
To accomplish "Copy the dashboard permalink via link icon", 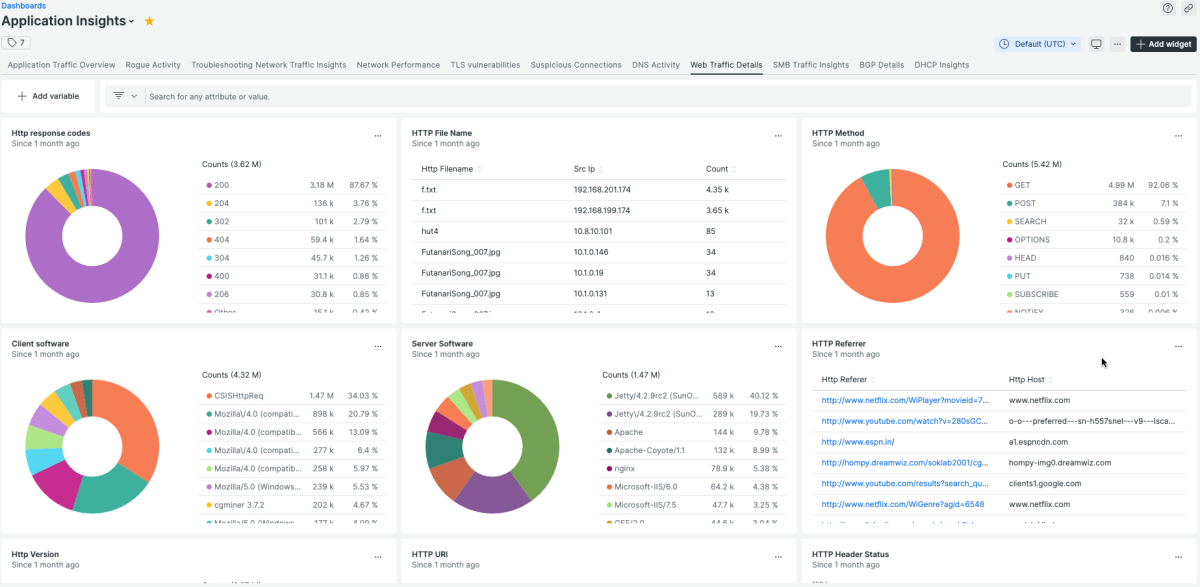I will pyautogui.click(x=1187, y=8).
